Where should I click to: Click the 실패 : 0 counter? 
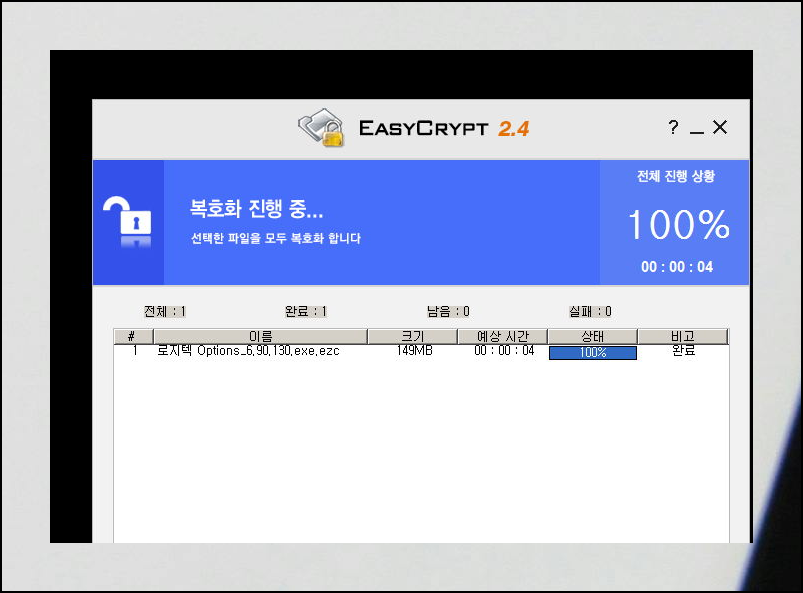(590, 311)
